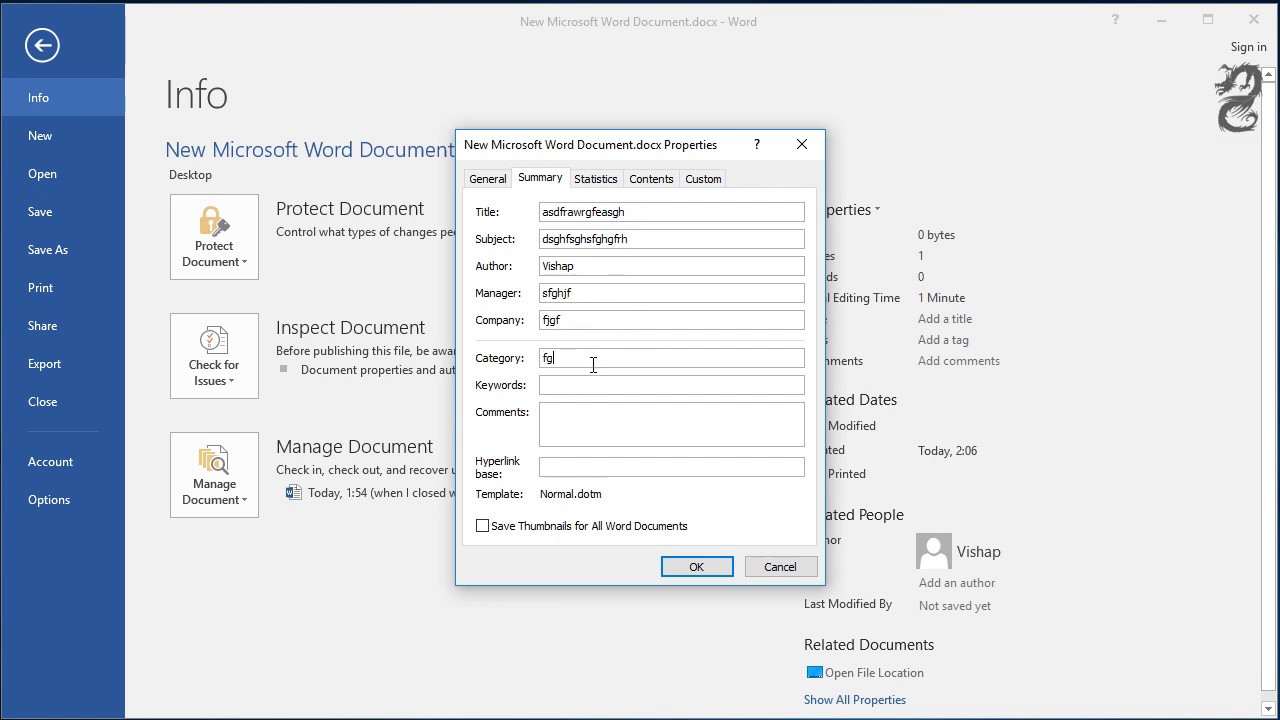Click the '1 Minute' editing time value

[941, 298]
